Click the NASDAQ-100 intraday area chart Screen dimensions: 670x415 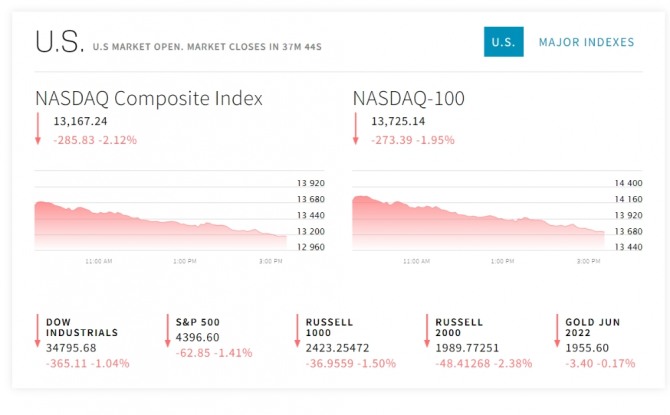click(478, 220)
